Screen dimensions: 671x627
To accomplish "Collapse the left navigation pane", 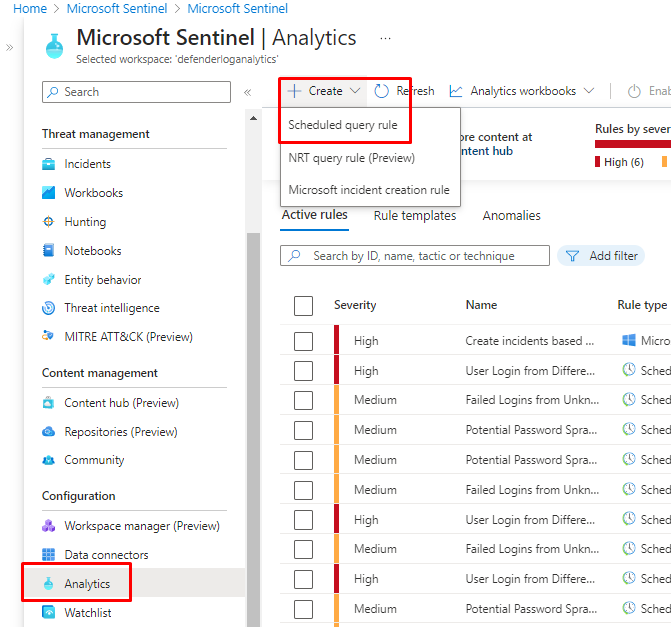I will pos(247,92).
